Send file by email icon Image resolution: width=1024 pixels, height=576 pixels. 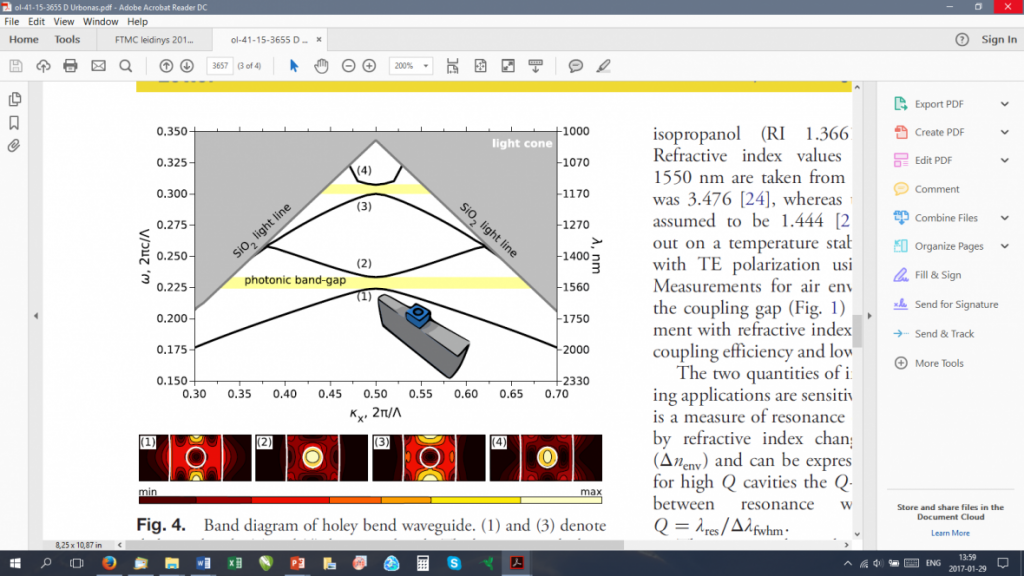click(x=99, y=66)
